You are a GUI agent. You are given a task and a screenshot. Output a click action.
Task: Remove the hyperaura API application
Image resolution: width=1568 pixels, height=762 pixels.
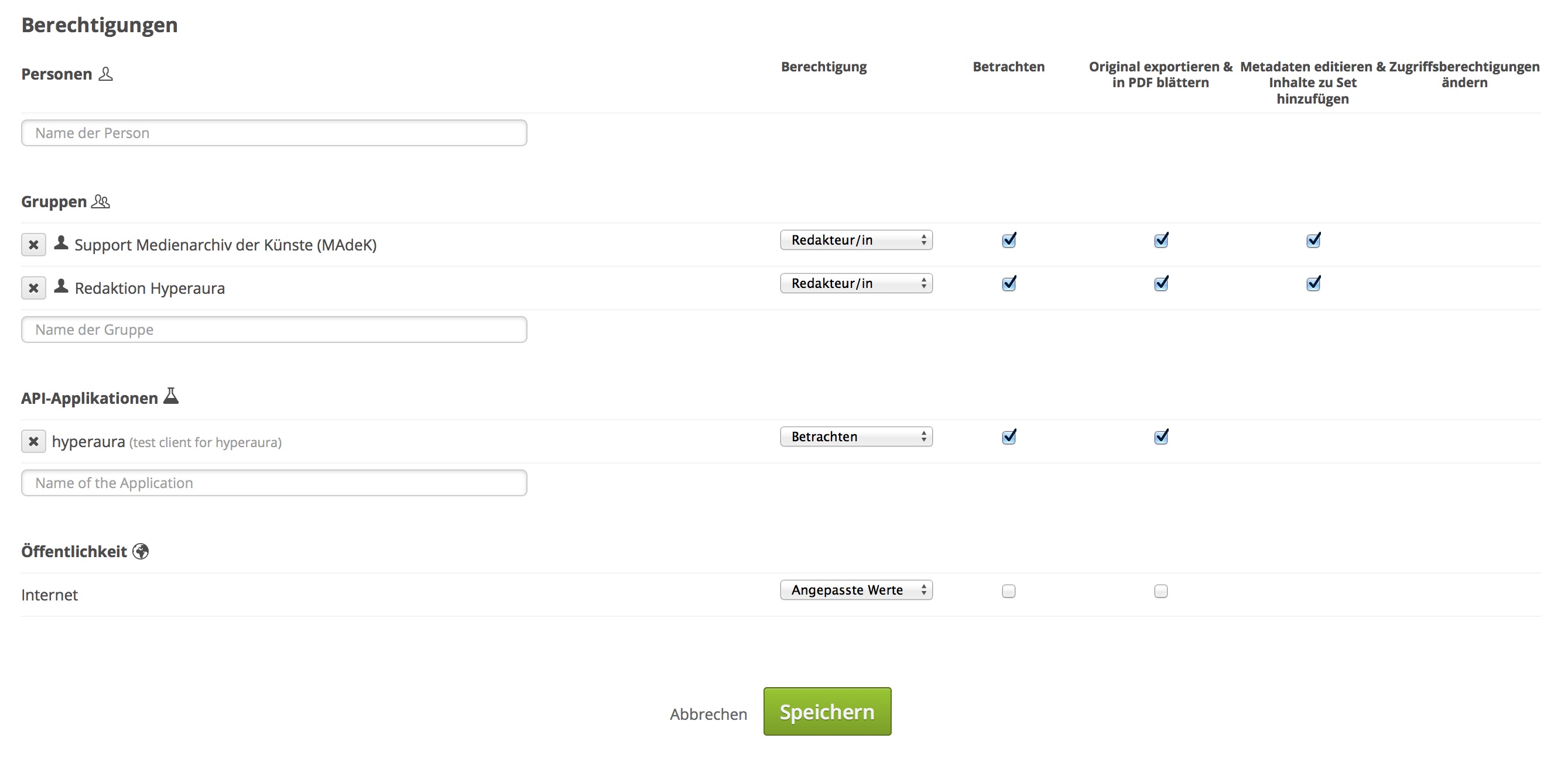33,441
